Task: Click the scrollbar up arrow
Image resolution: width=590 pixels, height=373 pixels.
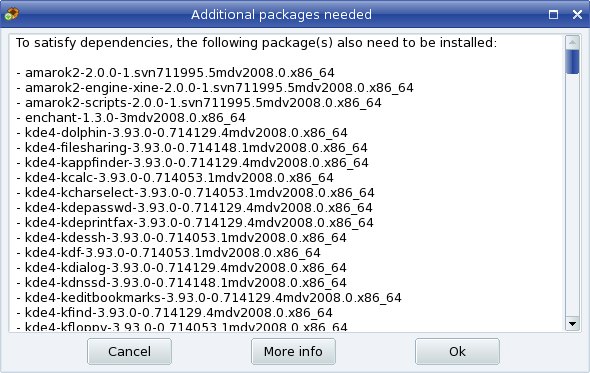Action: (572, 42)
